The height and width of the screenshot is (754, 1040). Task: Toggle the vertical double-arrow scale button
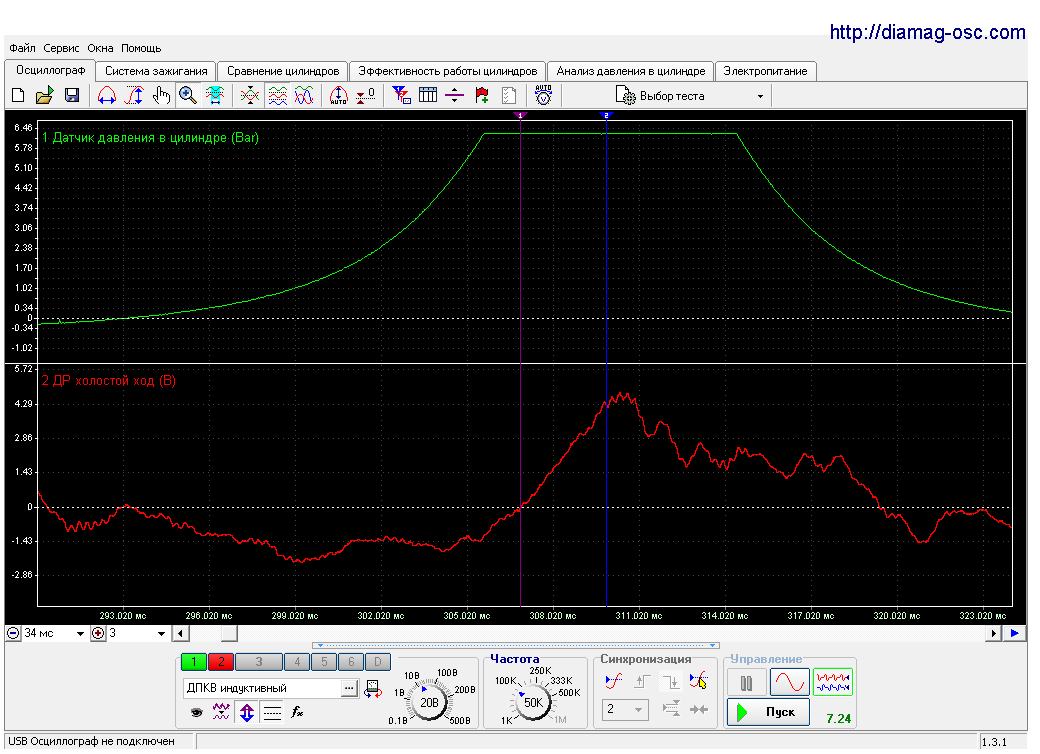tap(247, 713)
